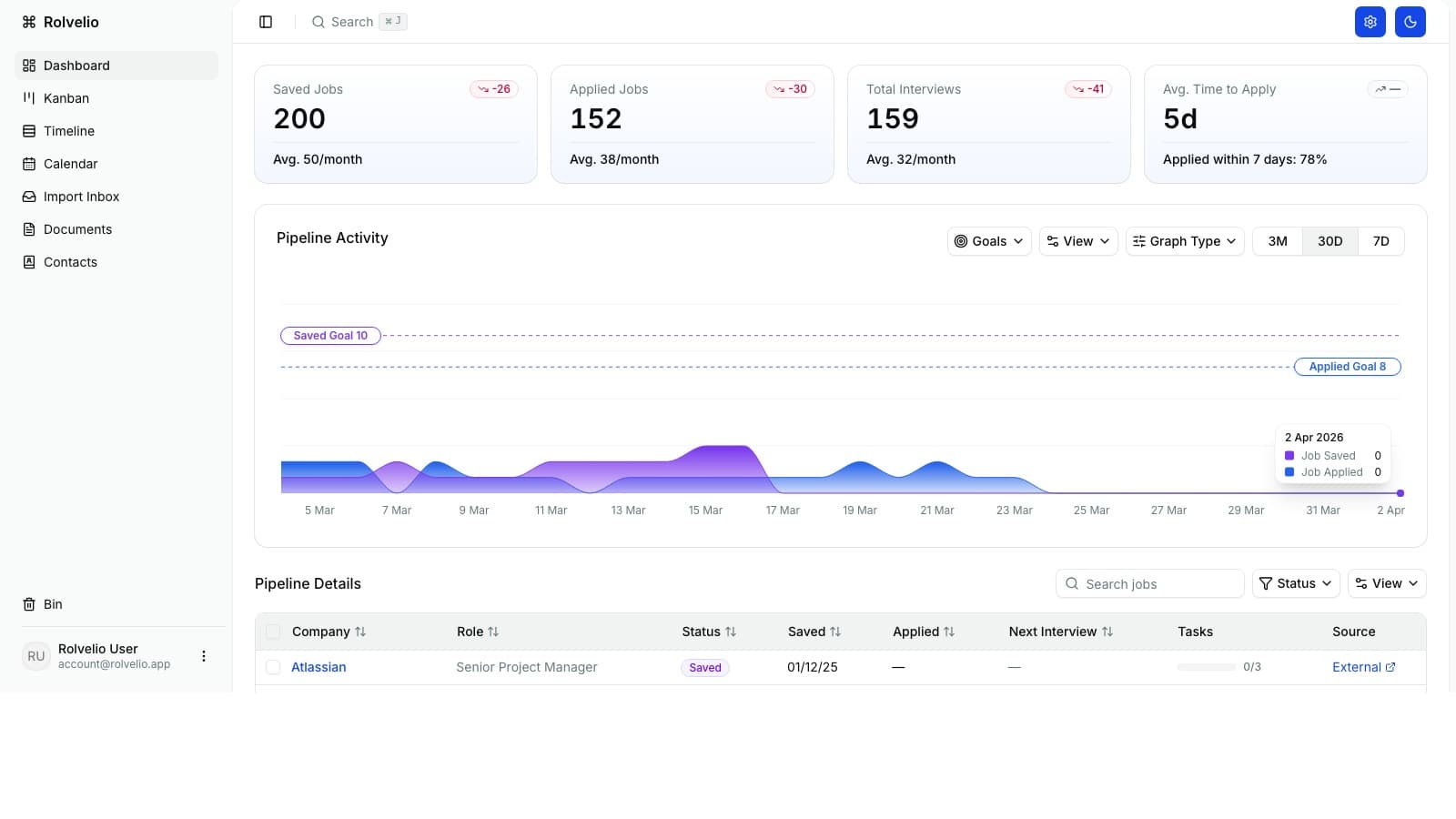
Task: Open user options three-dot menu
Action: pyautogui.click(x=204, y=656)
